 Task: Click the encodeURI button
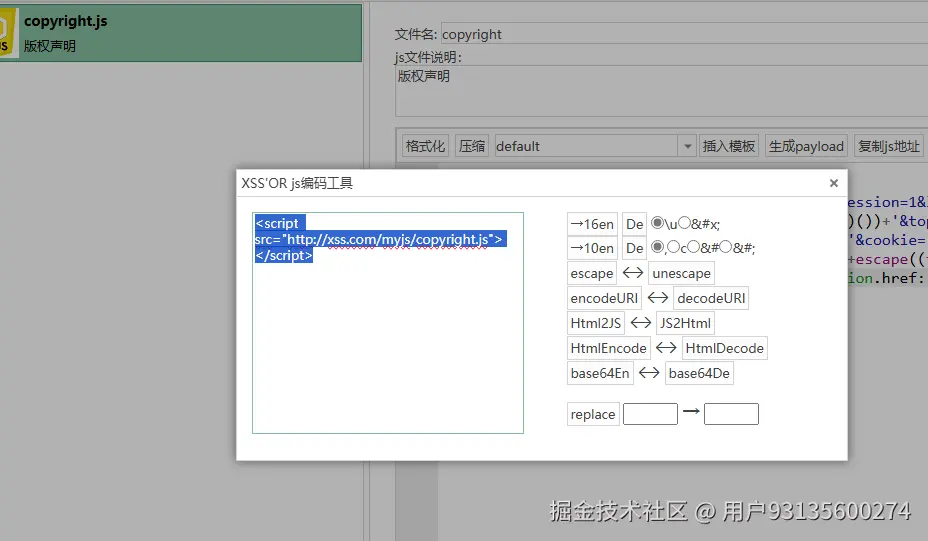[604, 298]
